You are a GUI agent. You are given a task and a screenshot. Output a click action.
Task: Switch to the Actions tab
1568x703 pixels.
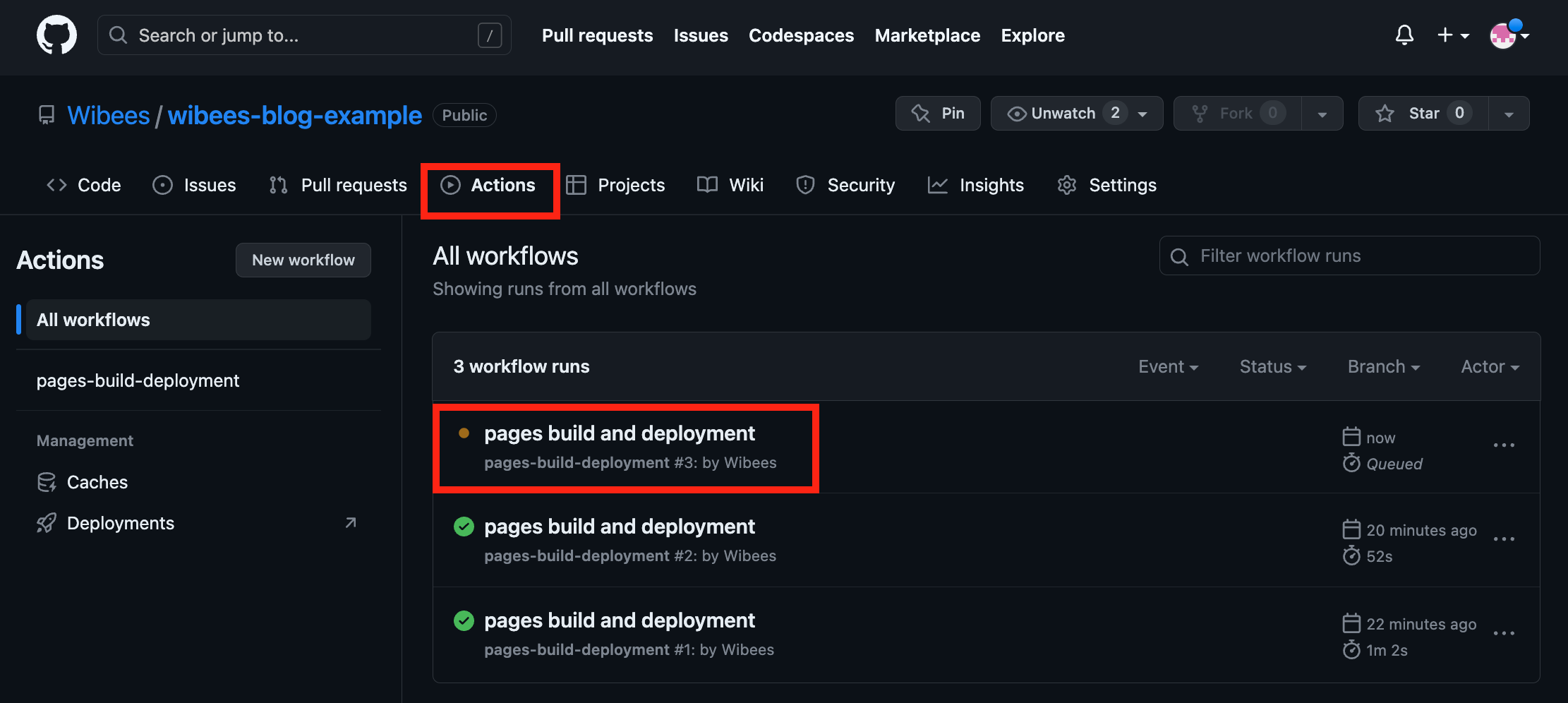click(x=488, y=185)
